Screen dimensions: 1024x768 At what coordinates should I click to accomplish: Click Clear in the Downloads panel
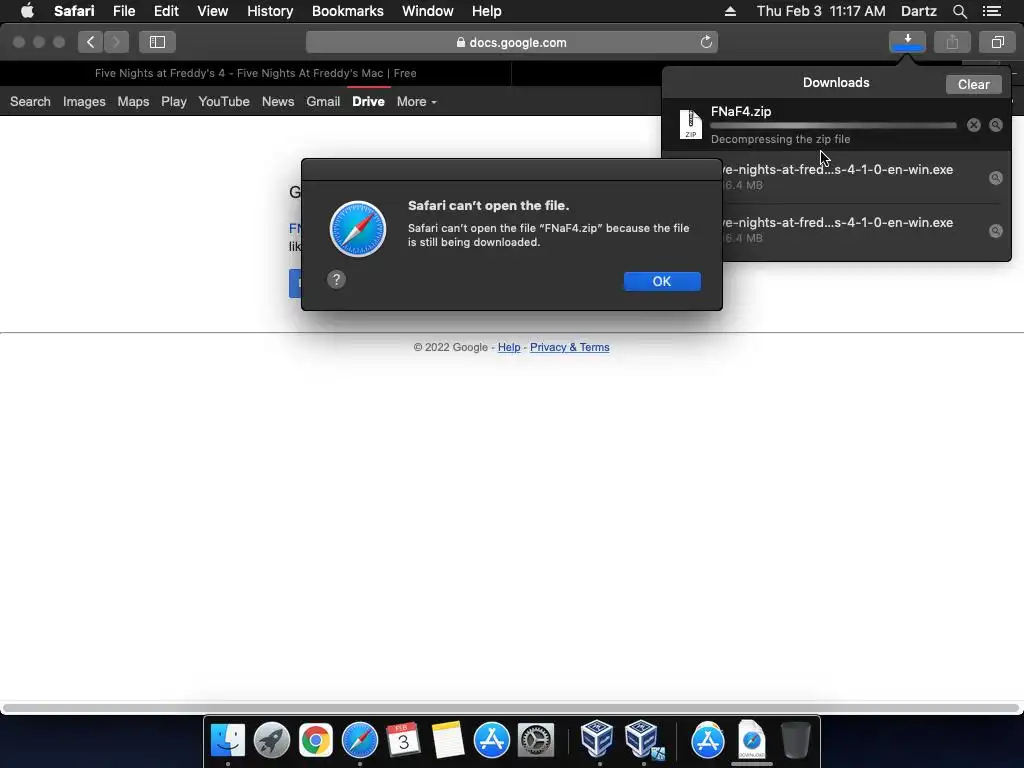[x=973, y=84]
